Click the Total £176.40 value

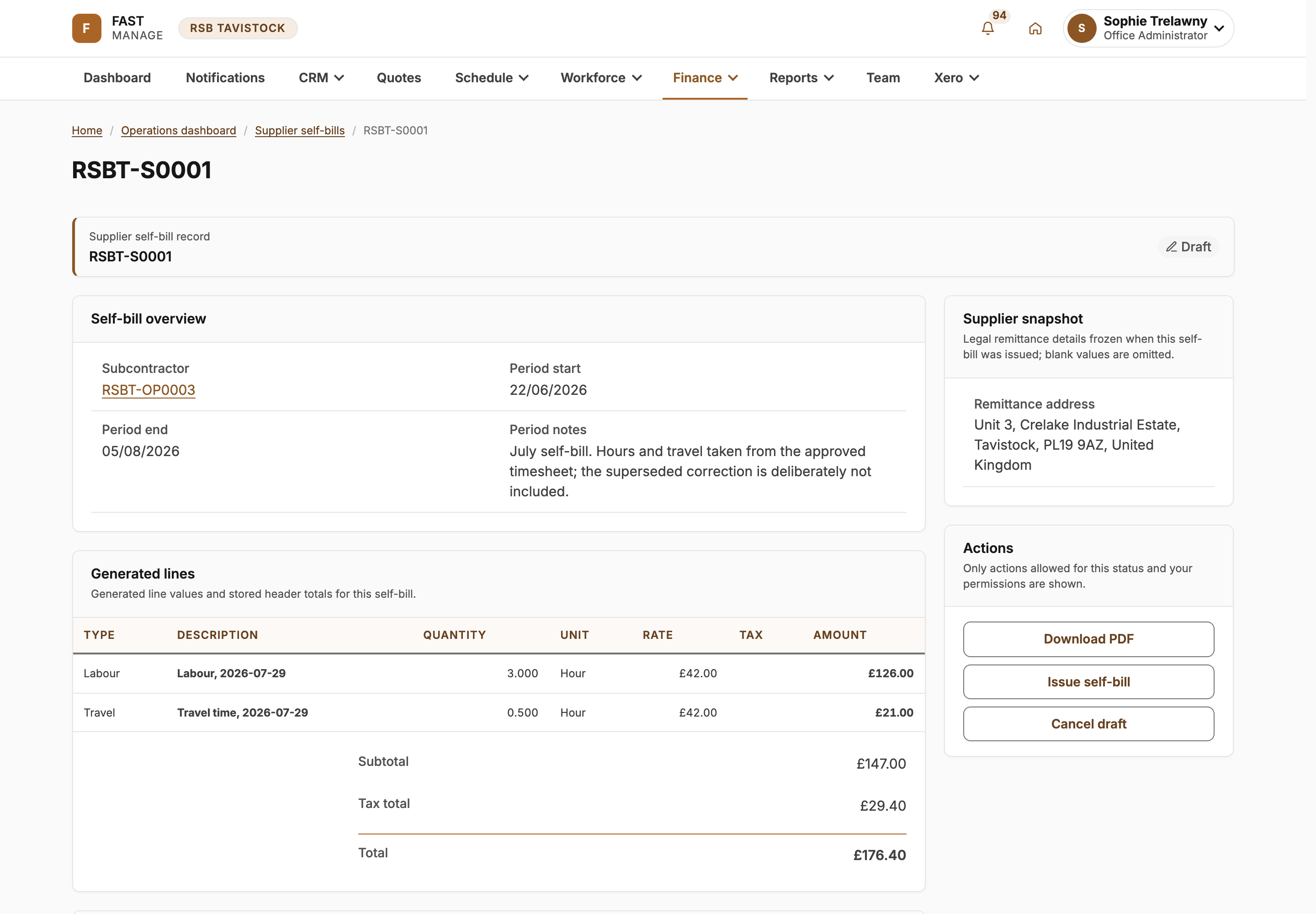point(880,855)
